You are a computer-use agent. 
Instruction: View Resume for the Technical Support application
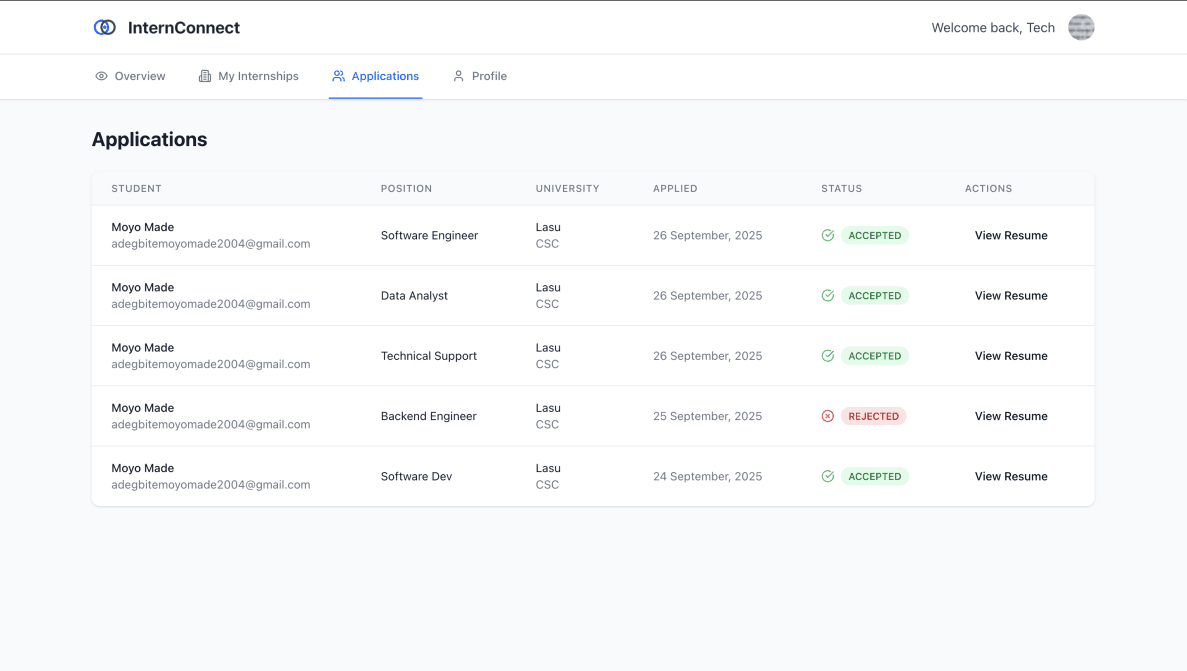coord(1011,356)
